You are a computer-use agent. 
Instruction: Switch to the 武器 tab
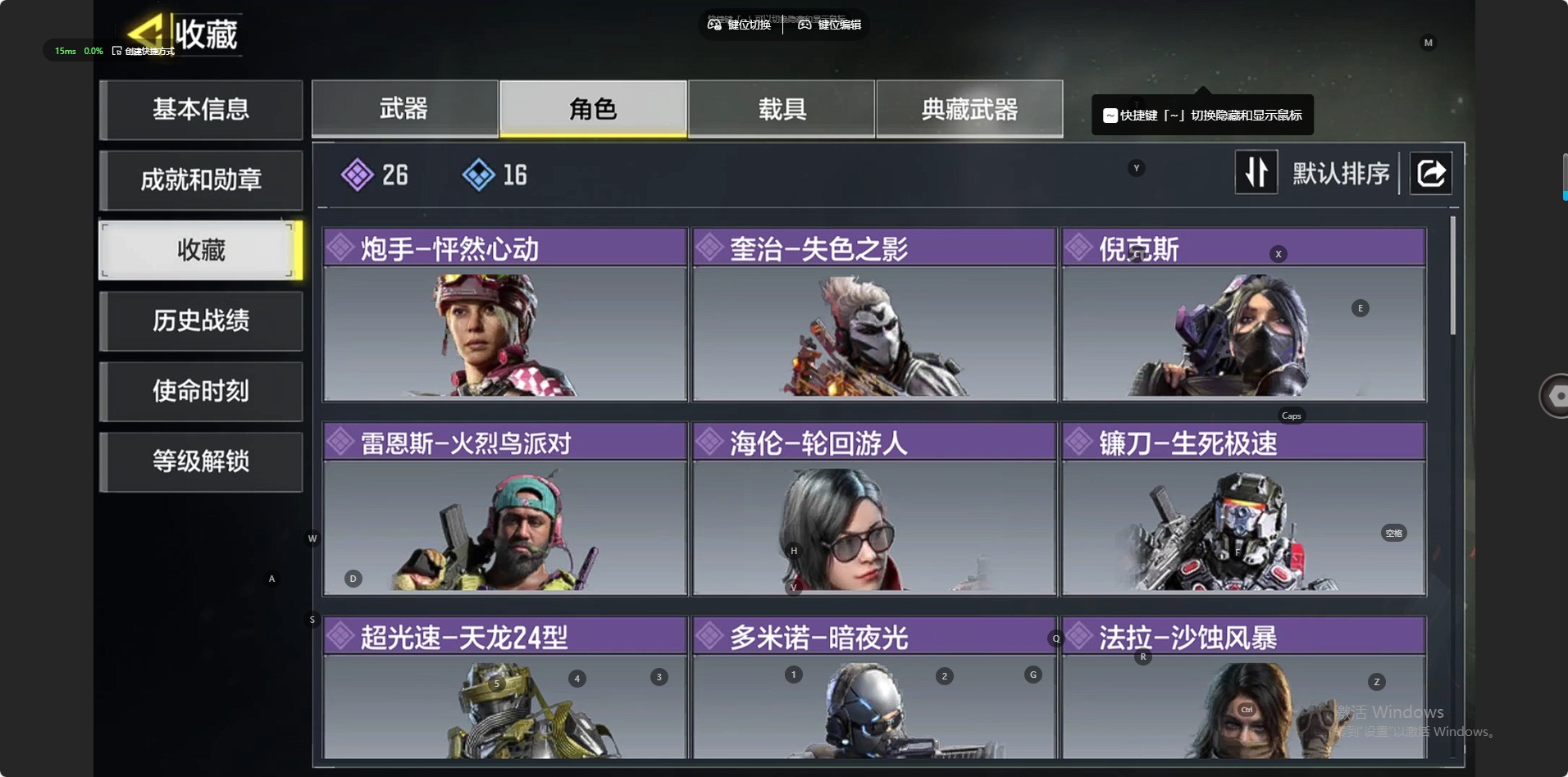[x=404, y=108]
